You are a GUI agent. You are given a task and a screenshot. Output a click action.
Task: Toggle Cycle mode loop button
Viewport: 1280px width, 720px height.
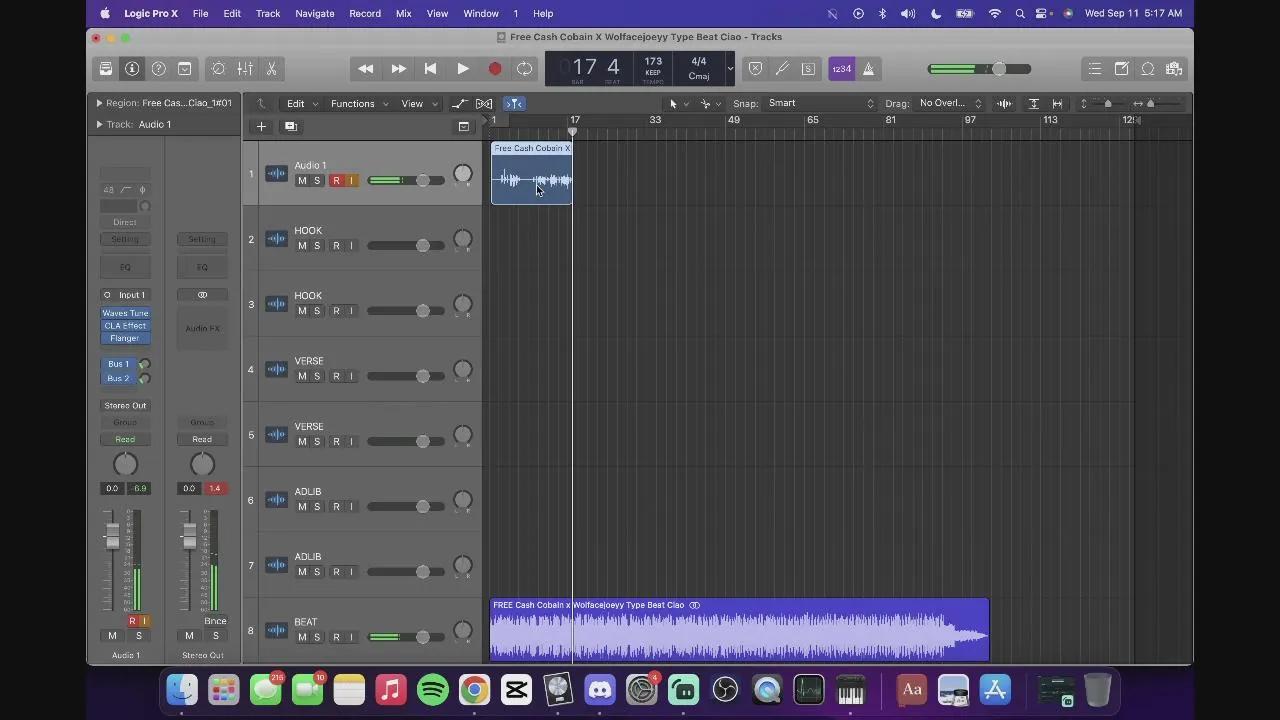click(x=524, y=69)
